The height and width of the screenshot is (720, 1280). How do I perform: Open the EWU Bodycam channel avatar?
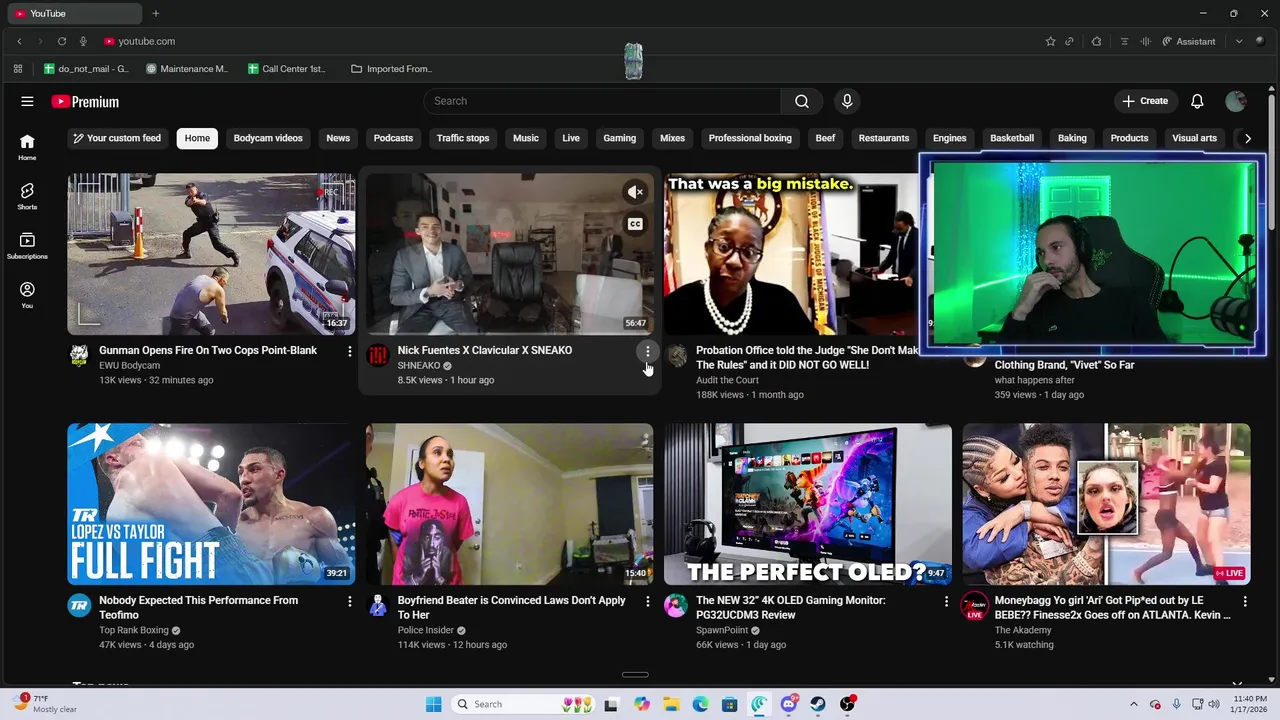point(79,356)
